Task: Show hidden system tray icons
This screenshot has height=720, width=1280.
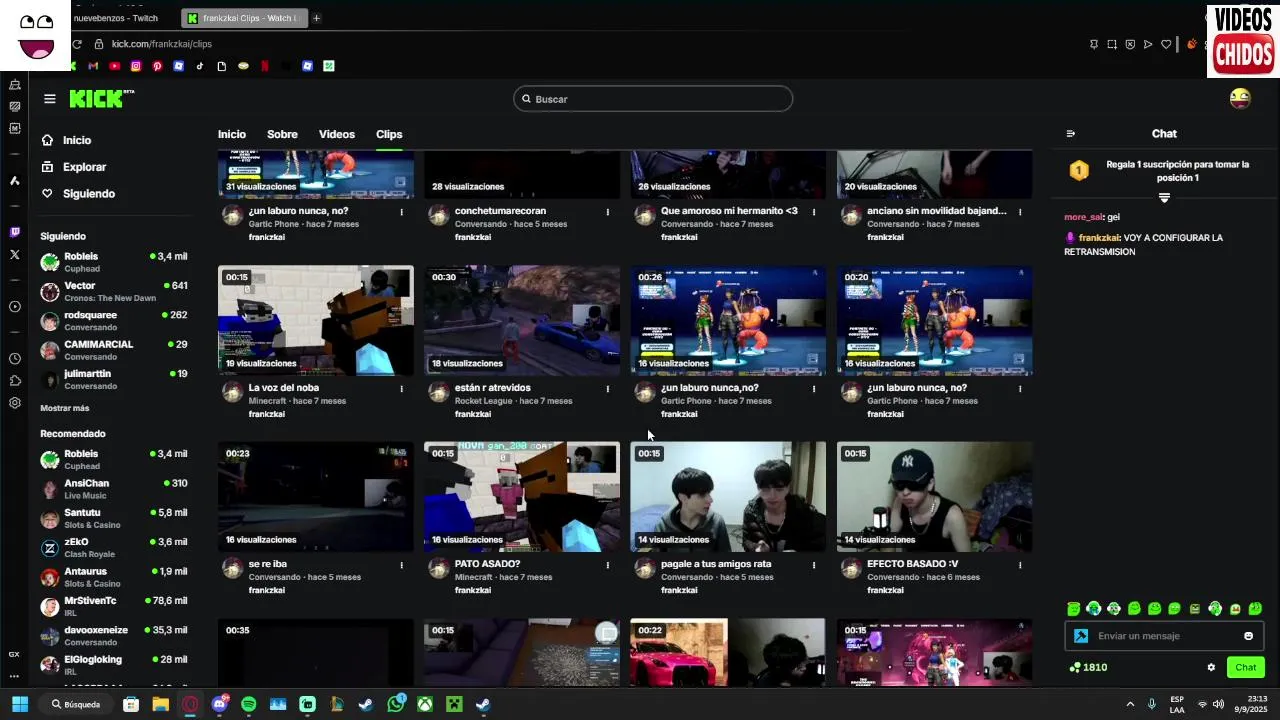Action: (1130, 704)
